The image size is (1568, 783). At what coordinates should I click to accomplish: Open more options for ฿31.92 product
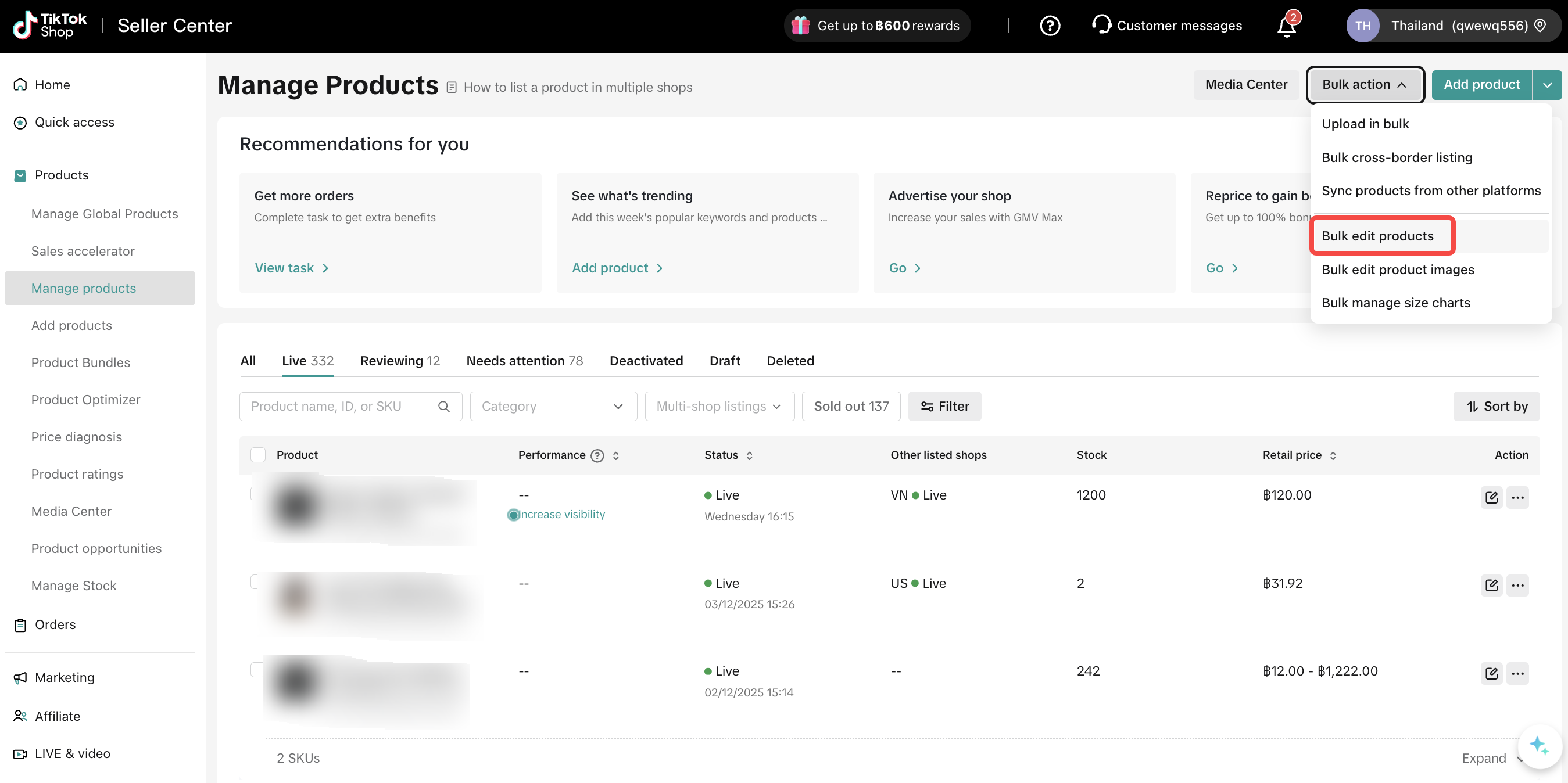tap(1517, 586)
